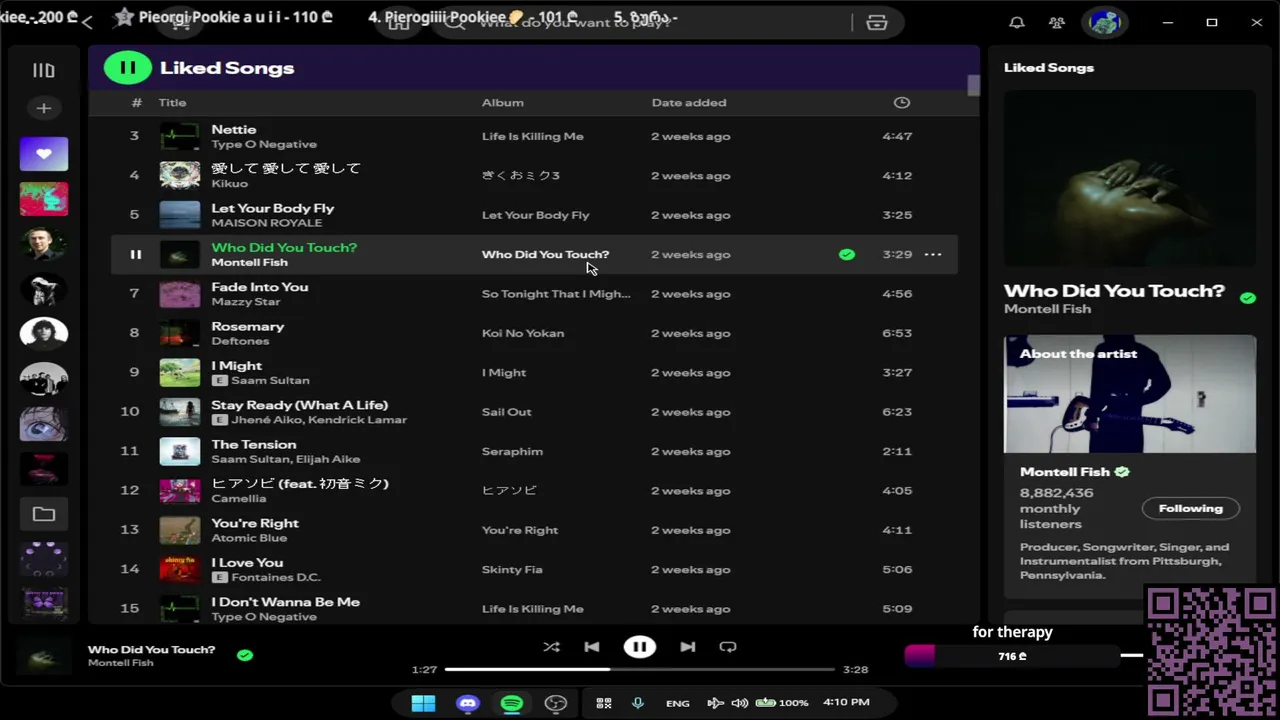The height and width of the screenshot is (720, 1280).
Task: Skip back to the previous track
Action: click(592, 647)
